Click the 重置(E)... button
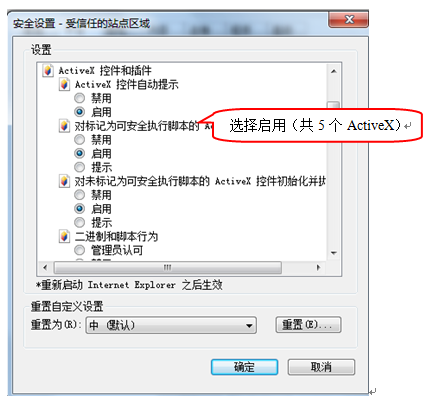The height and width of the screenshot is (402, 432). (308, 325)
